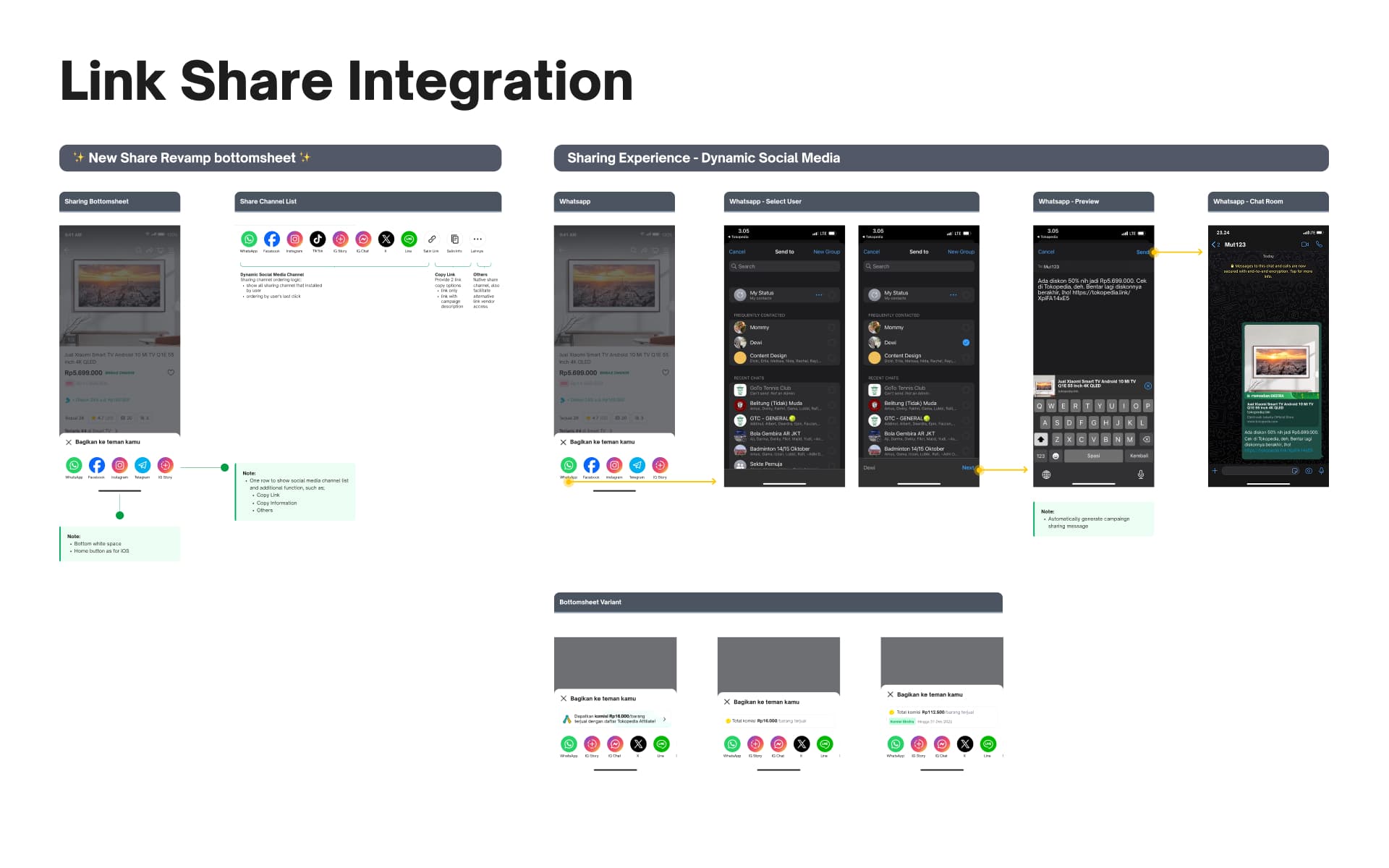Tap Instagram in the Share Channel List row
Screen dimensions: 1389x868
(x=294, y=239)
